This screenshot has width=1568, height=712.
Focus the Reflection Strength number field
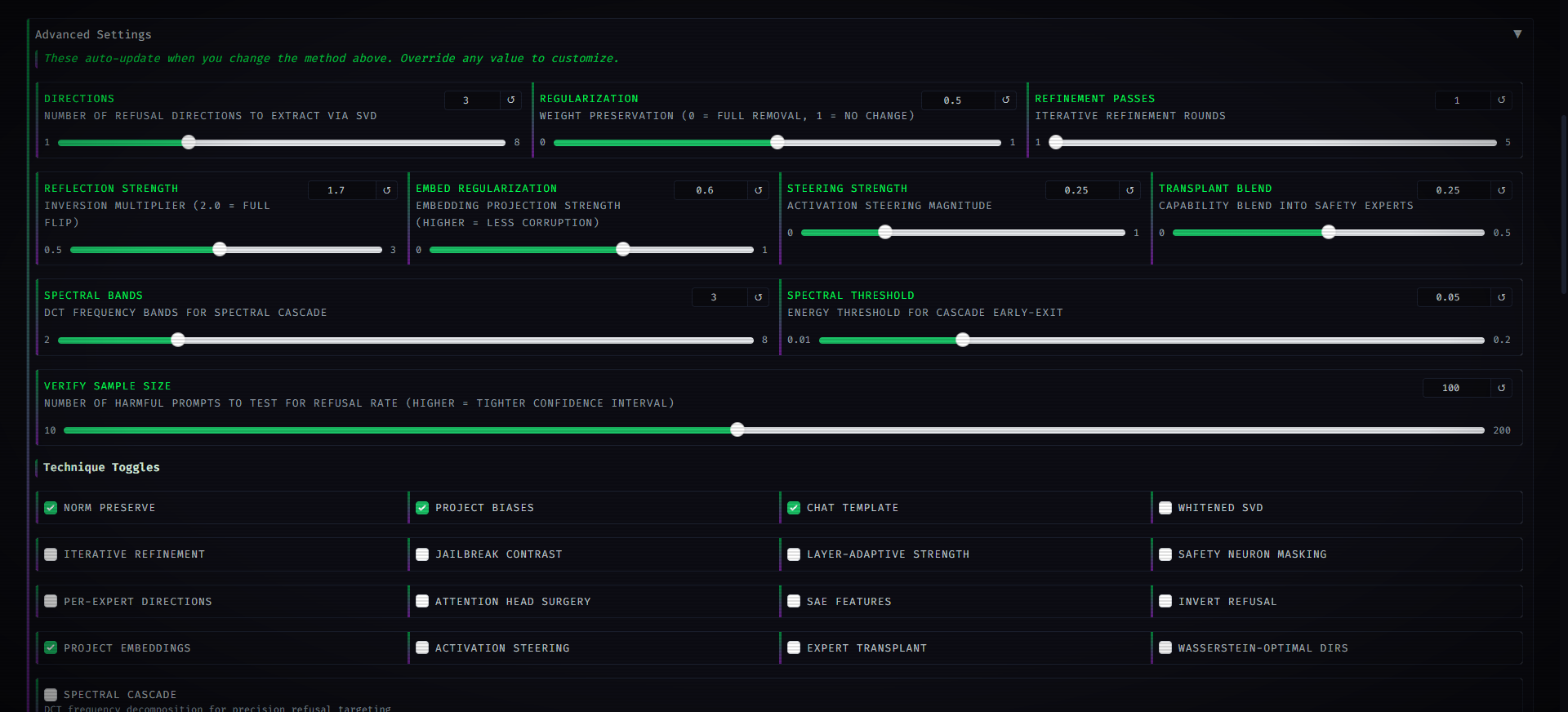(x=341, y=190)
